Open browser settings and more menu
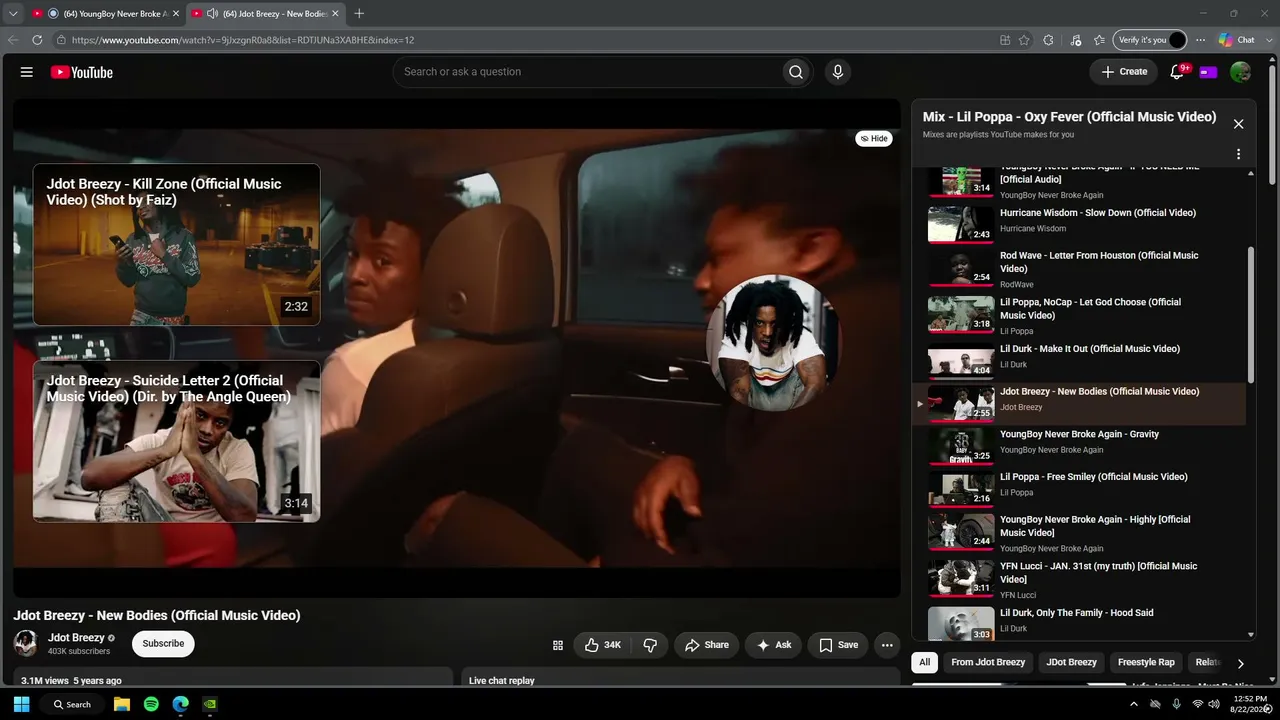Screen dimensions: 1280x720 pos(1201,40)
